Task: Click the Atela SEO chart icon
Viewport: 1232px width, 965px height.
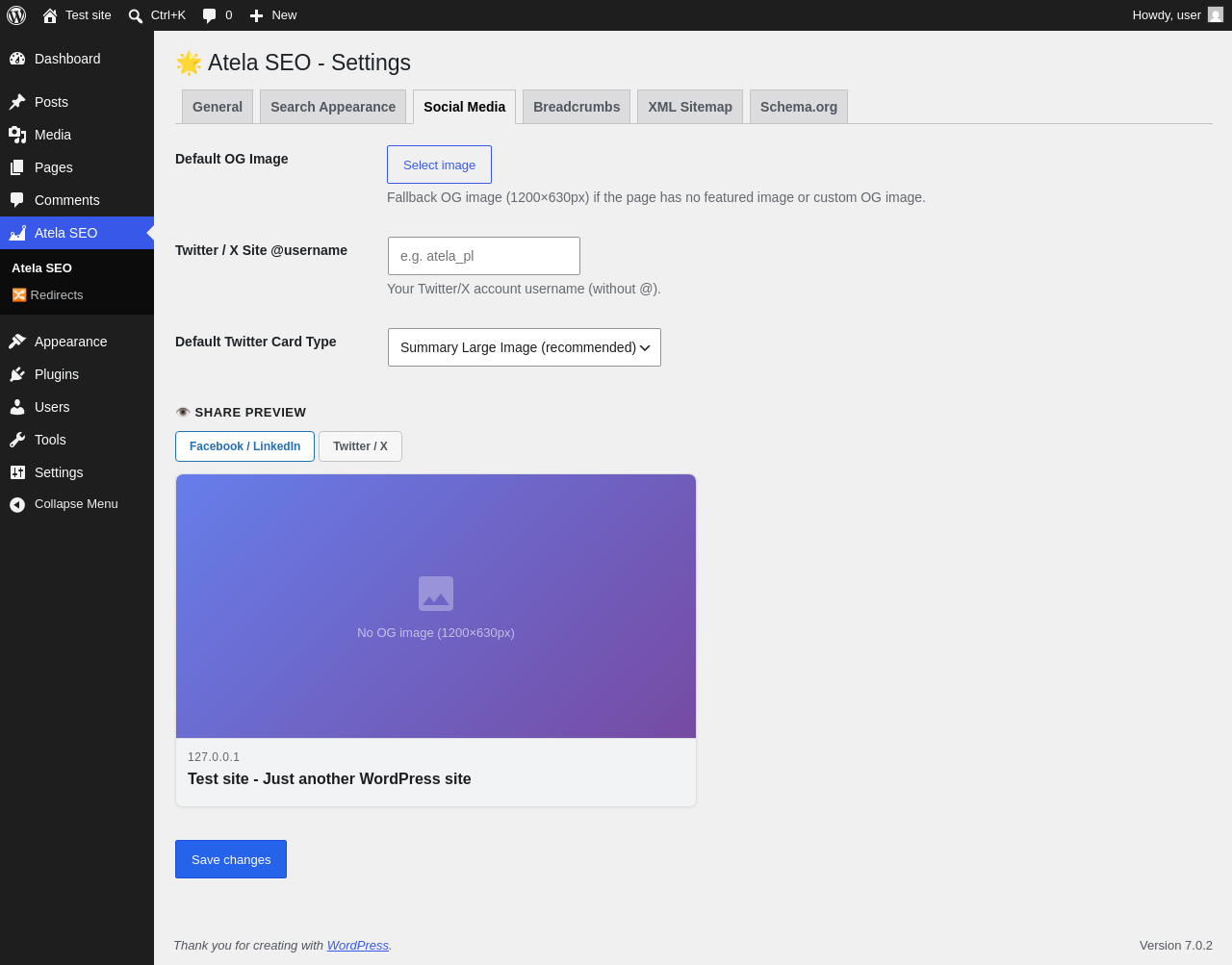Action: (x=17, y=233)
